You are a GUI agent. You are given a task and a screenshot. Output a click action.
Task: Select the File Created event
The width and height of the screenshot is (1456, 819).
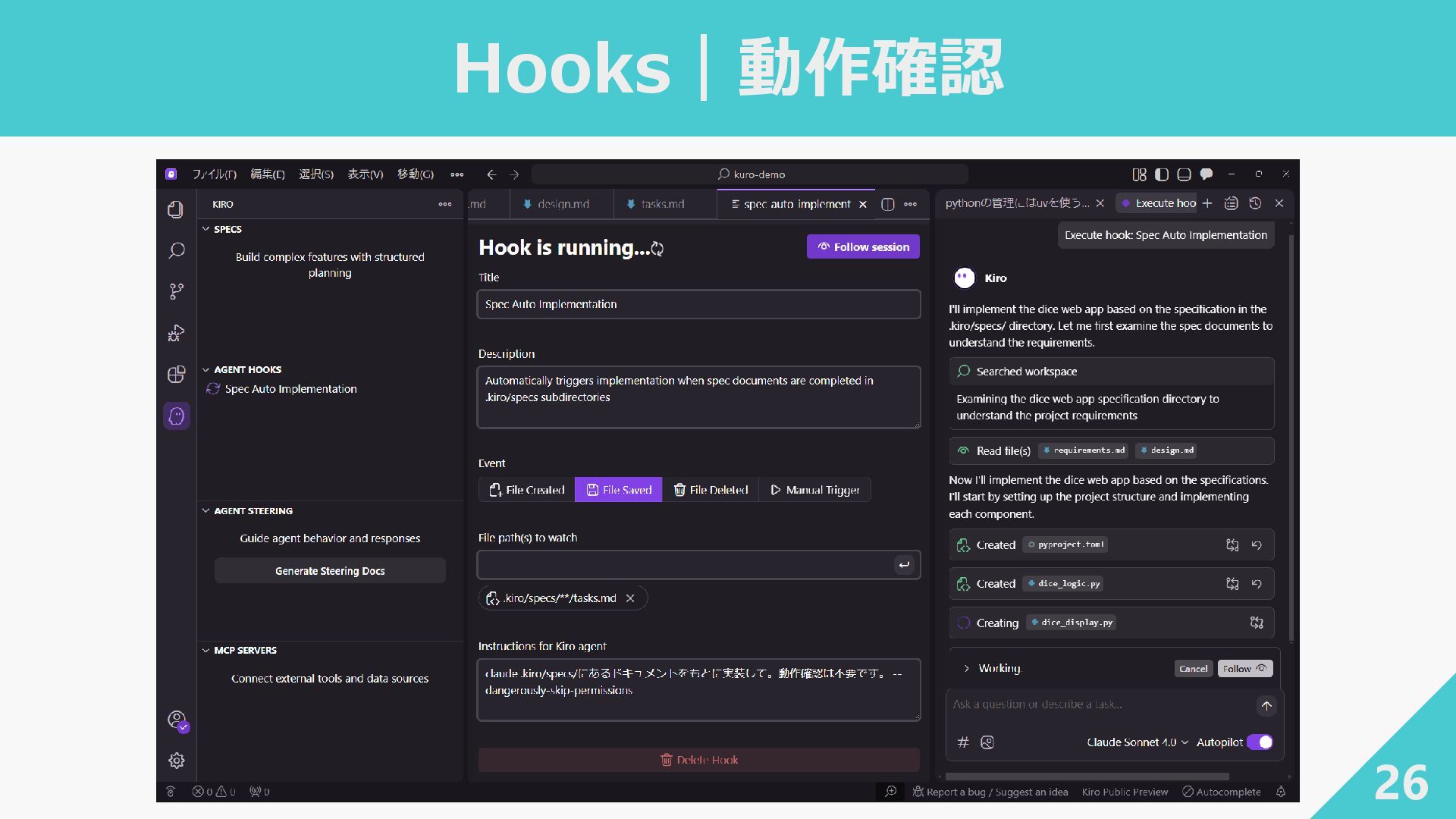[527, 490]
